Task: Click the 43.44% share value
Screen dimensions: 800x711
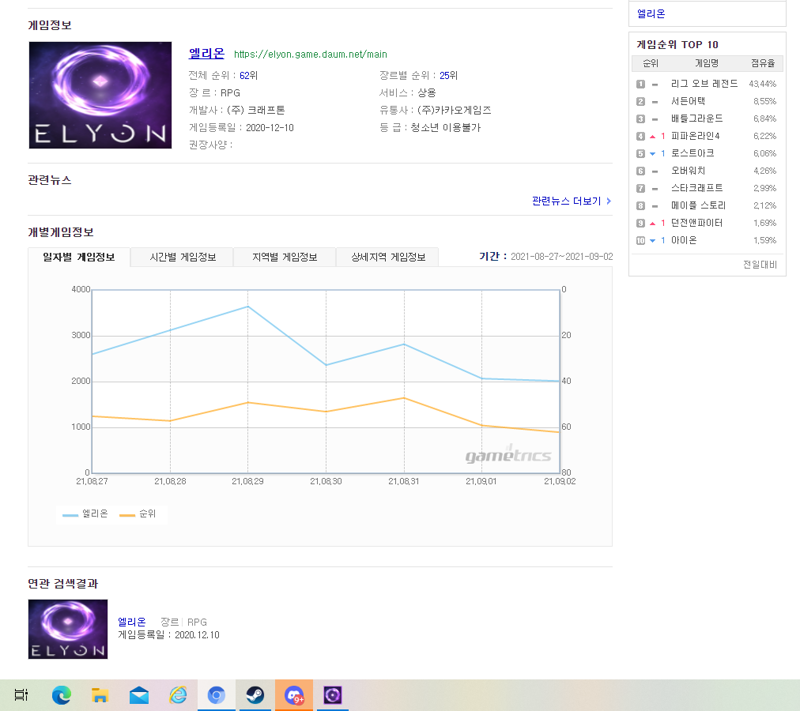Action: click(762, 84)
